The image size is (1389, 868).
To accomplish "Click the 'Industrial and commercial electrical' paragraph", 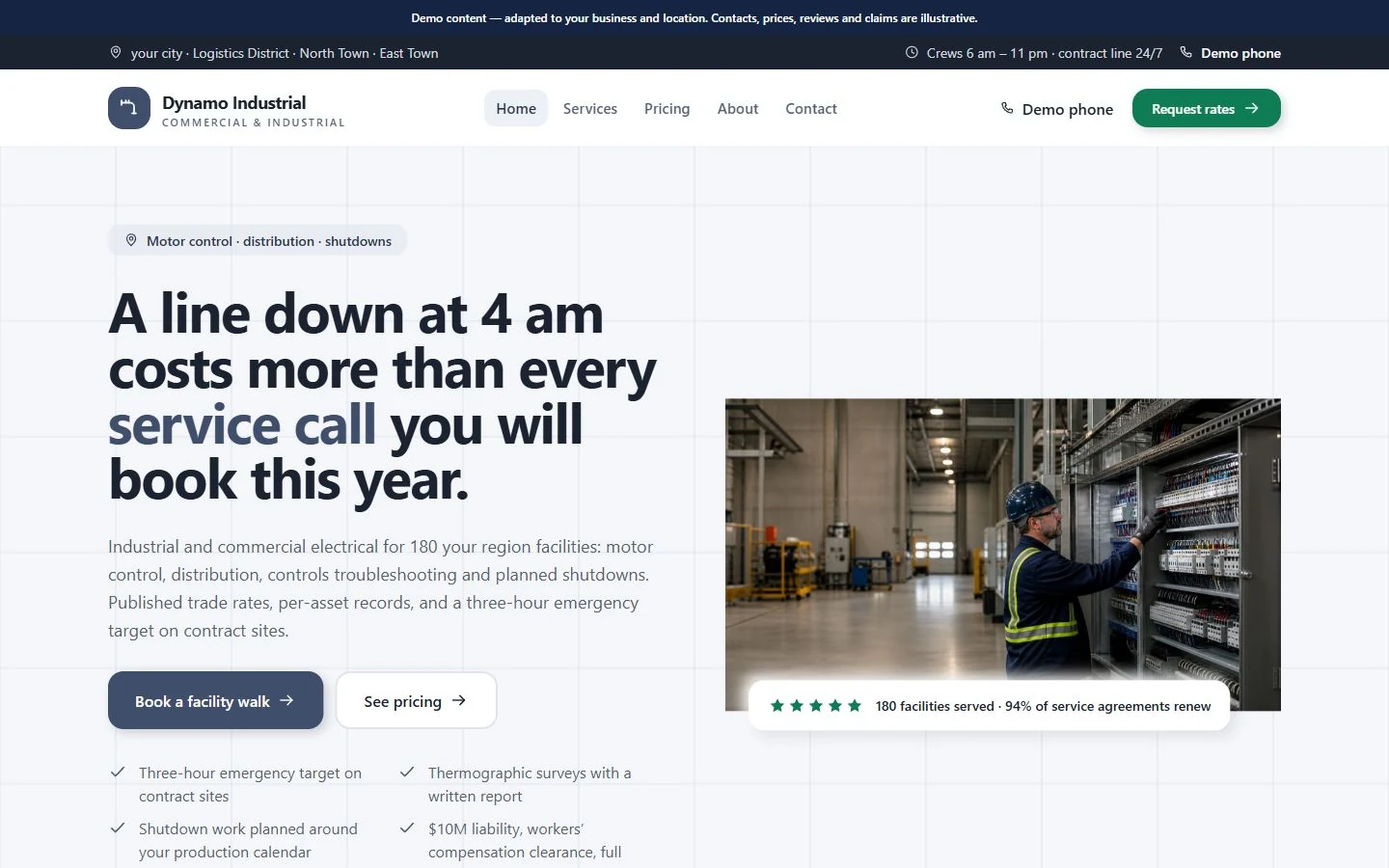I will (381, 588).
